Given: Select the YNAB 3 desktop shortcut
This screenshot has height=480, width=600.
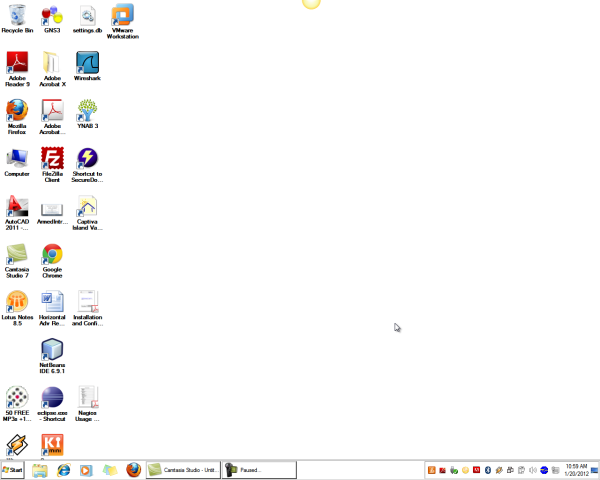Looking at the screenshot, I should point(87,110).
